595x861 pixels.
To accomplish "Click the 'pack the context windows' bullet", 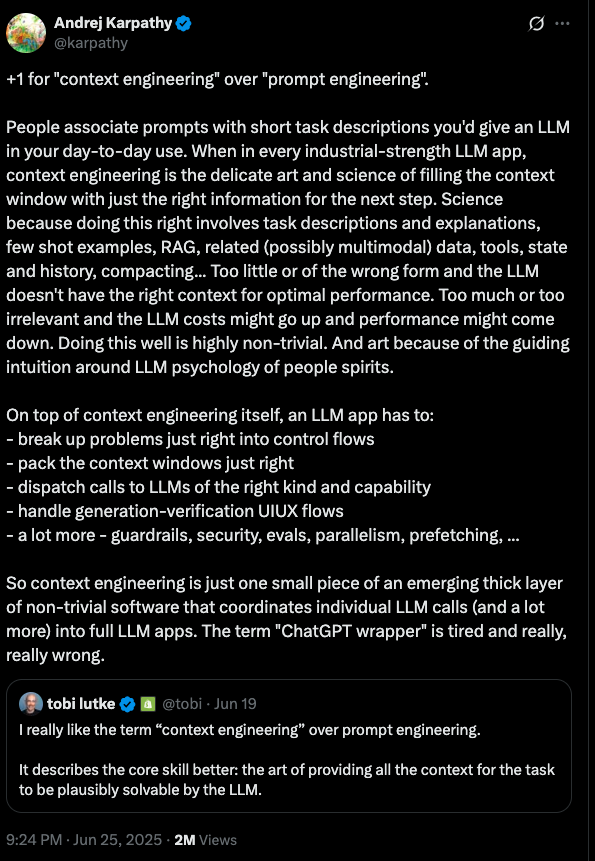I will pos(150,463).
